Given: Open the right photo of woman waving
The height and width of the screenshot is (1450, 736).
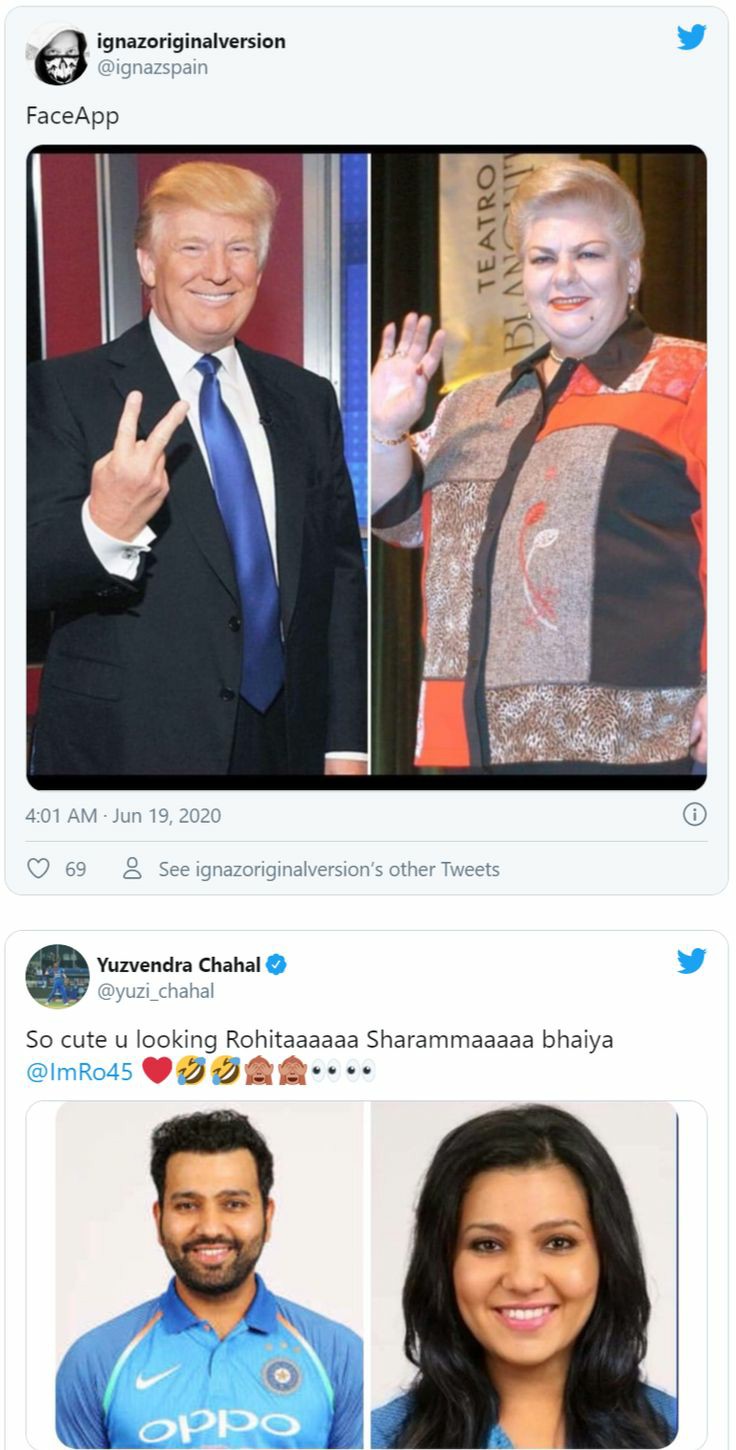Looking at the screenshot, I should [x=539, y=463].
